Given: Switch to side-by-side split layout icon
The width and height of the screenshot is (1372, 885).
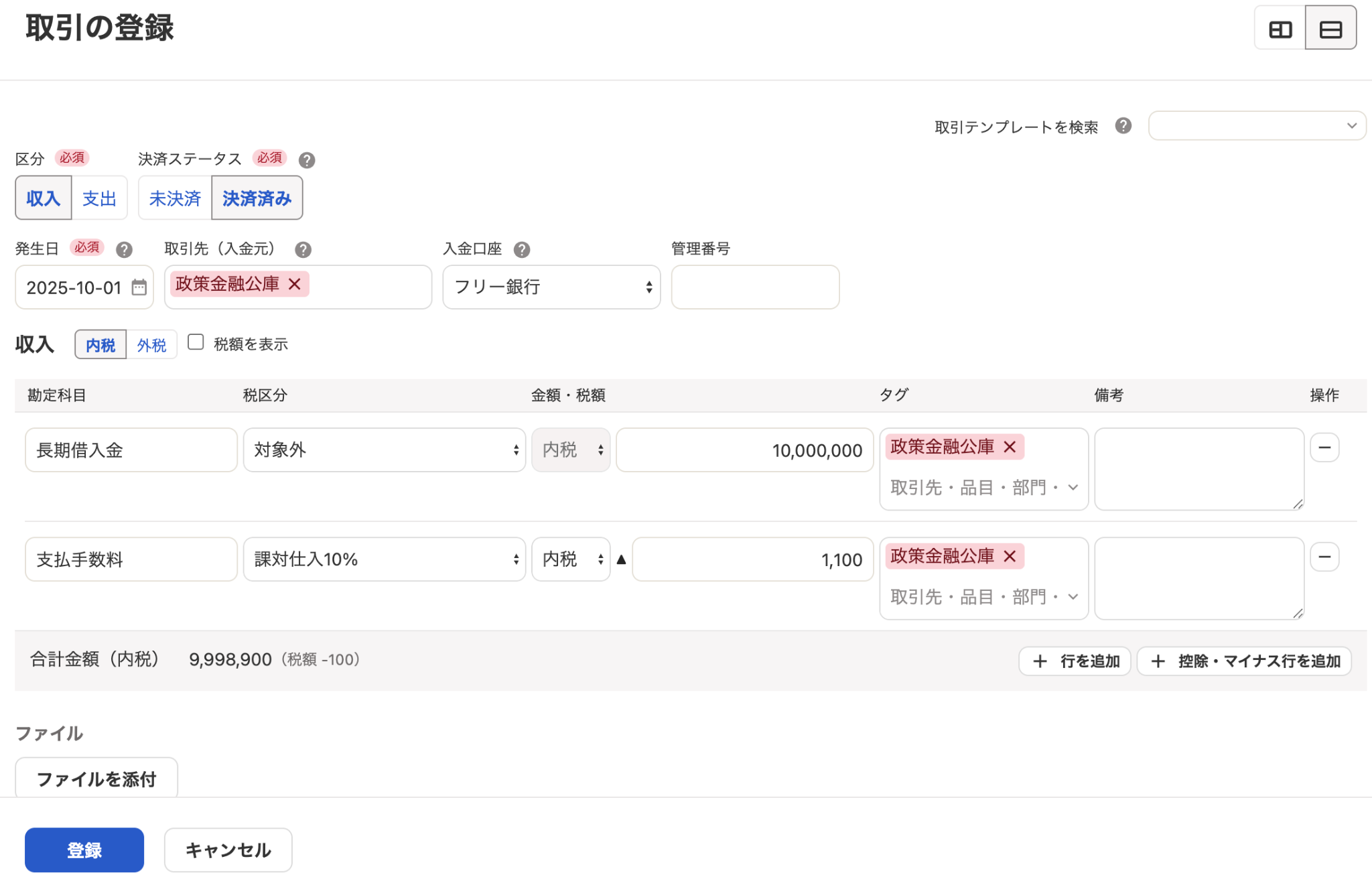Looking at the screenshot, I should (x=1280, y=29).
